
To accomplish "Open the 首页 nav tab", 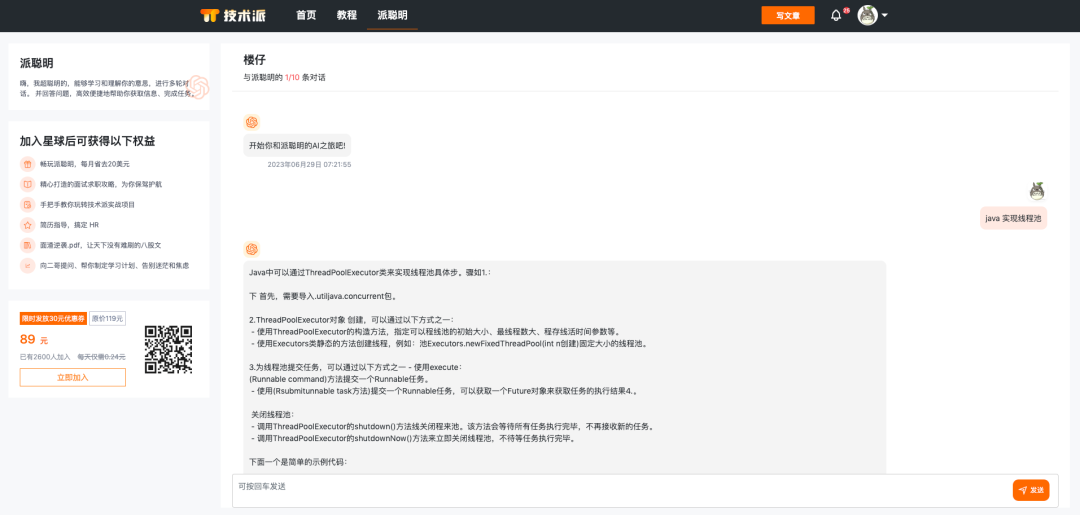I will [306, 15].
